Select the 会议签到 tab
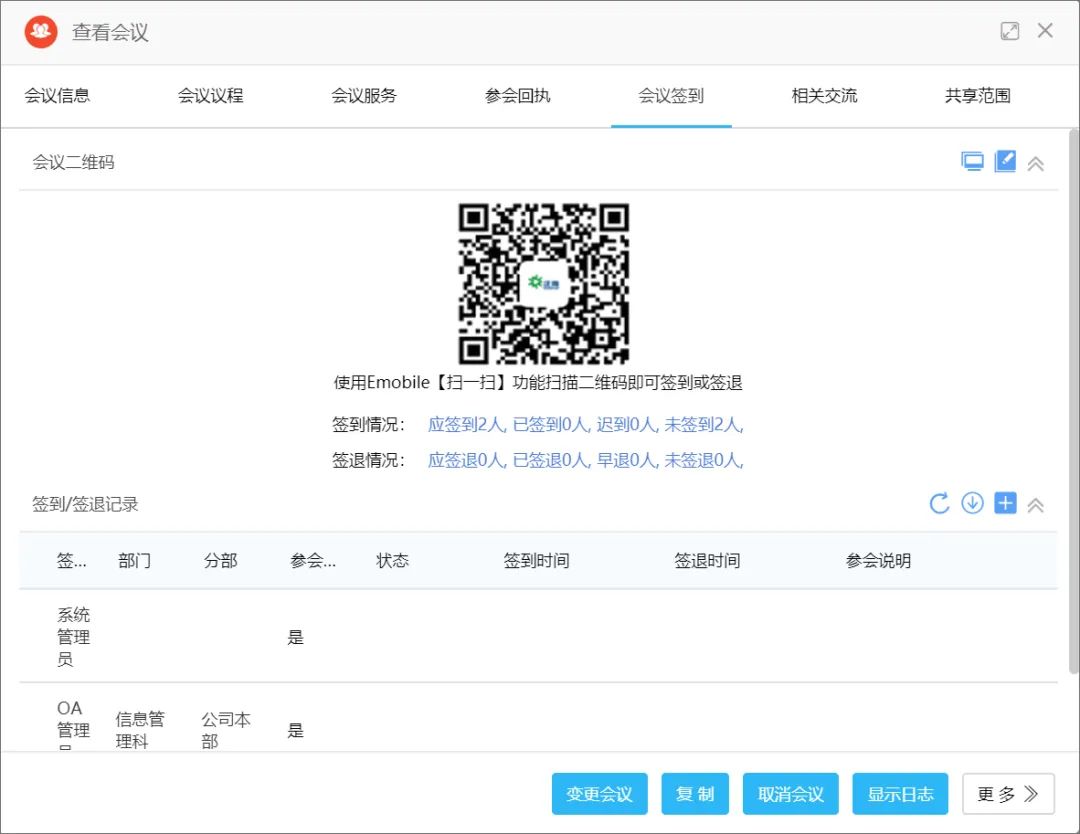 pyautogui.click(x=672, y=96)
